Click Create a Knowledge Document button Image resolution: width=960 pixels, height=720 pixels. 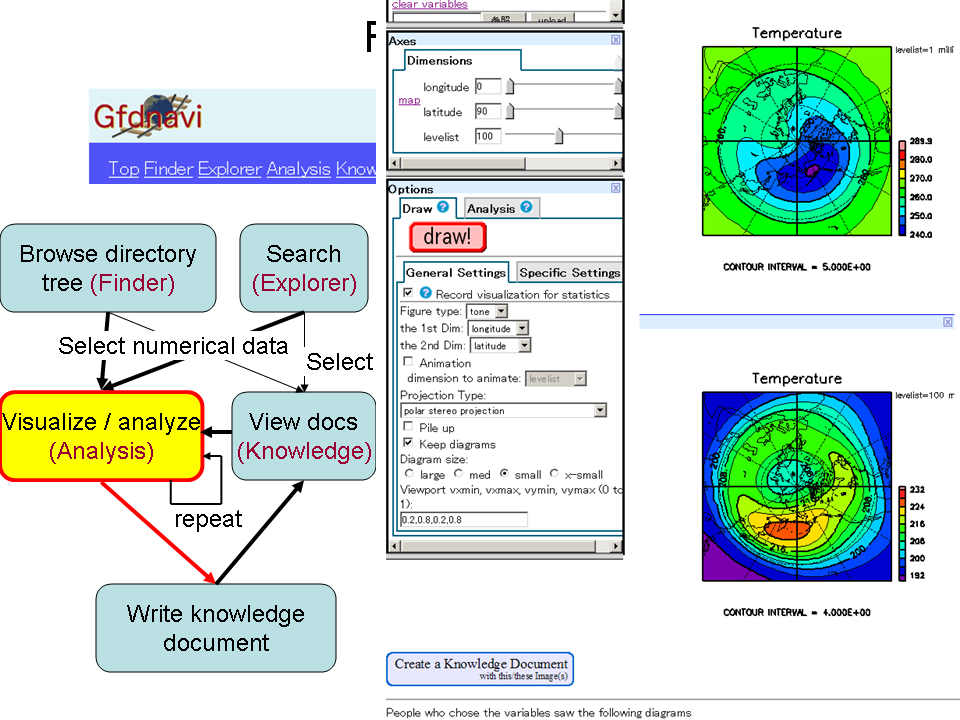[480, 669]
